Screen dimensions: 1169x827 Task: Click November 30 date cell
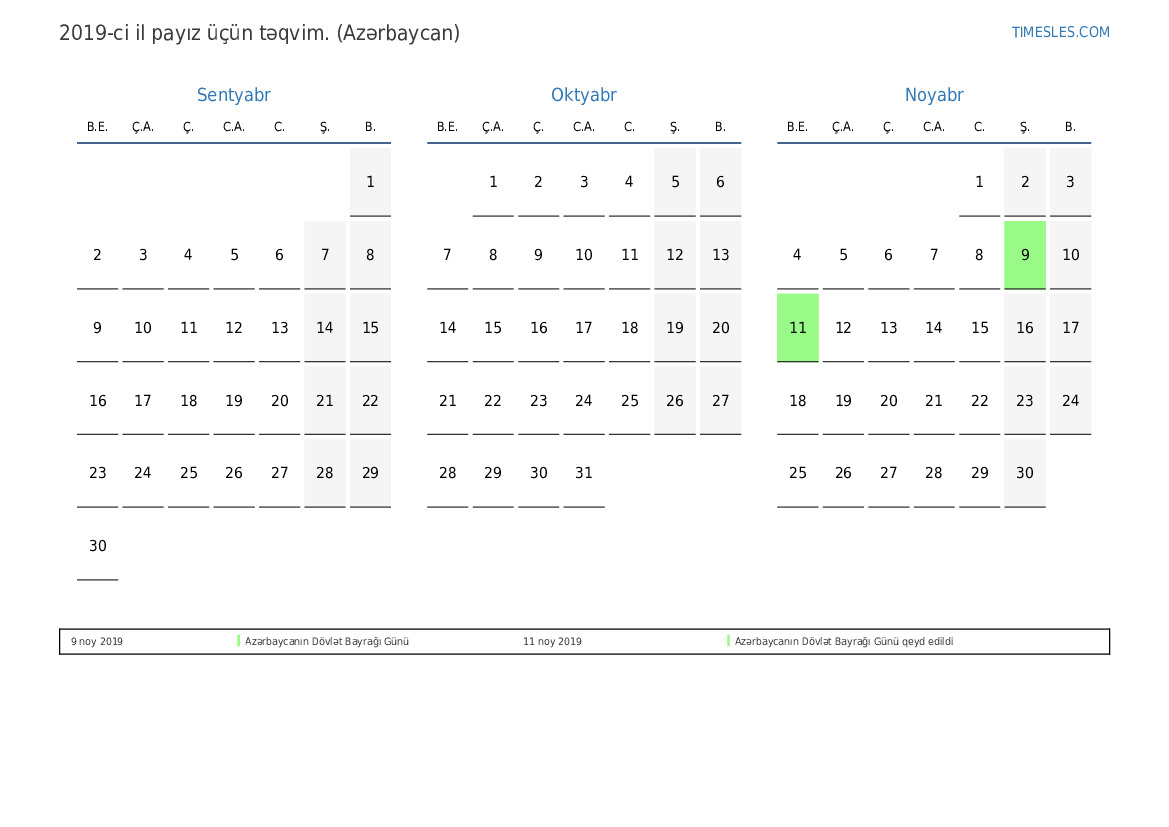[x=1025, y=473]
